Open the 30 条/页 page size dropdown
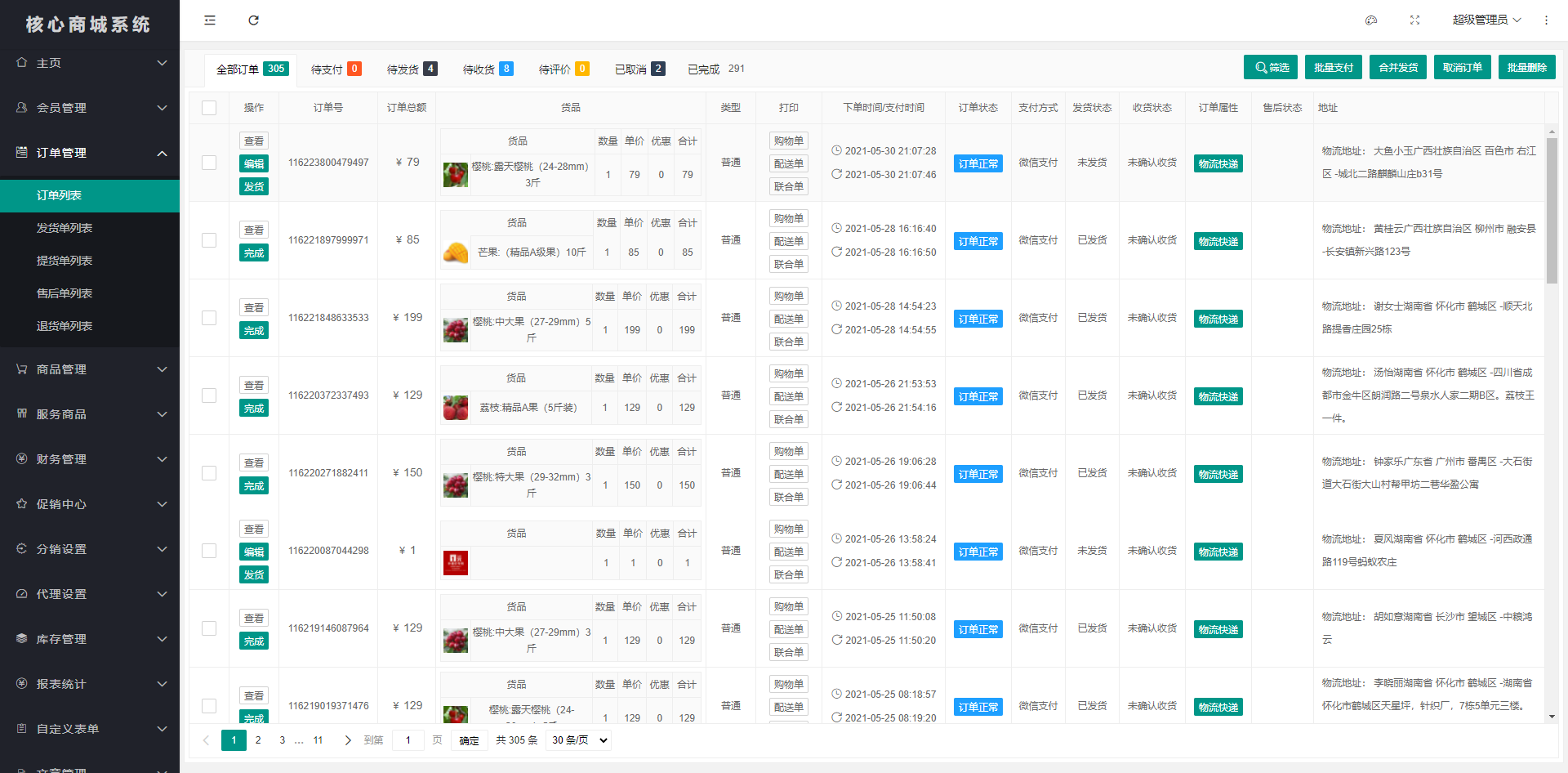The width and height of the screenshot is (1568, 773). [x=579, y=740]
